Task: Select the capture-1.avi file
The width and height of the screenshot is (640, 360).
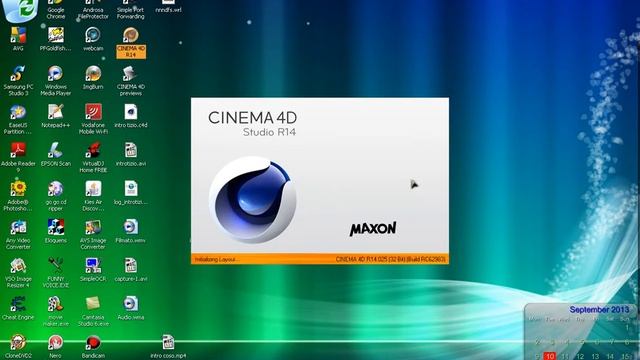Action: point(131,269)
